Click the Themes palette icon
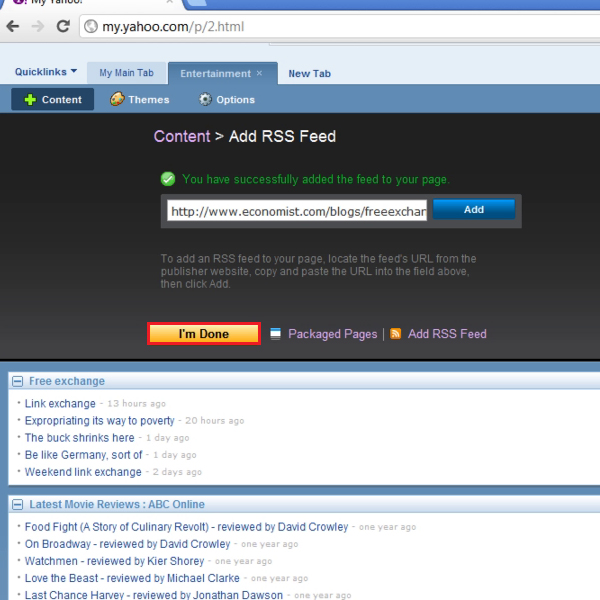Screen dimensions: 600x600 click(117, 99)
